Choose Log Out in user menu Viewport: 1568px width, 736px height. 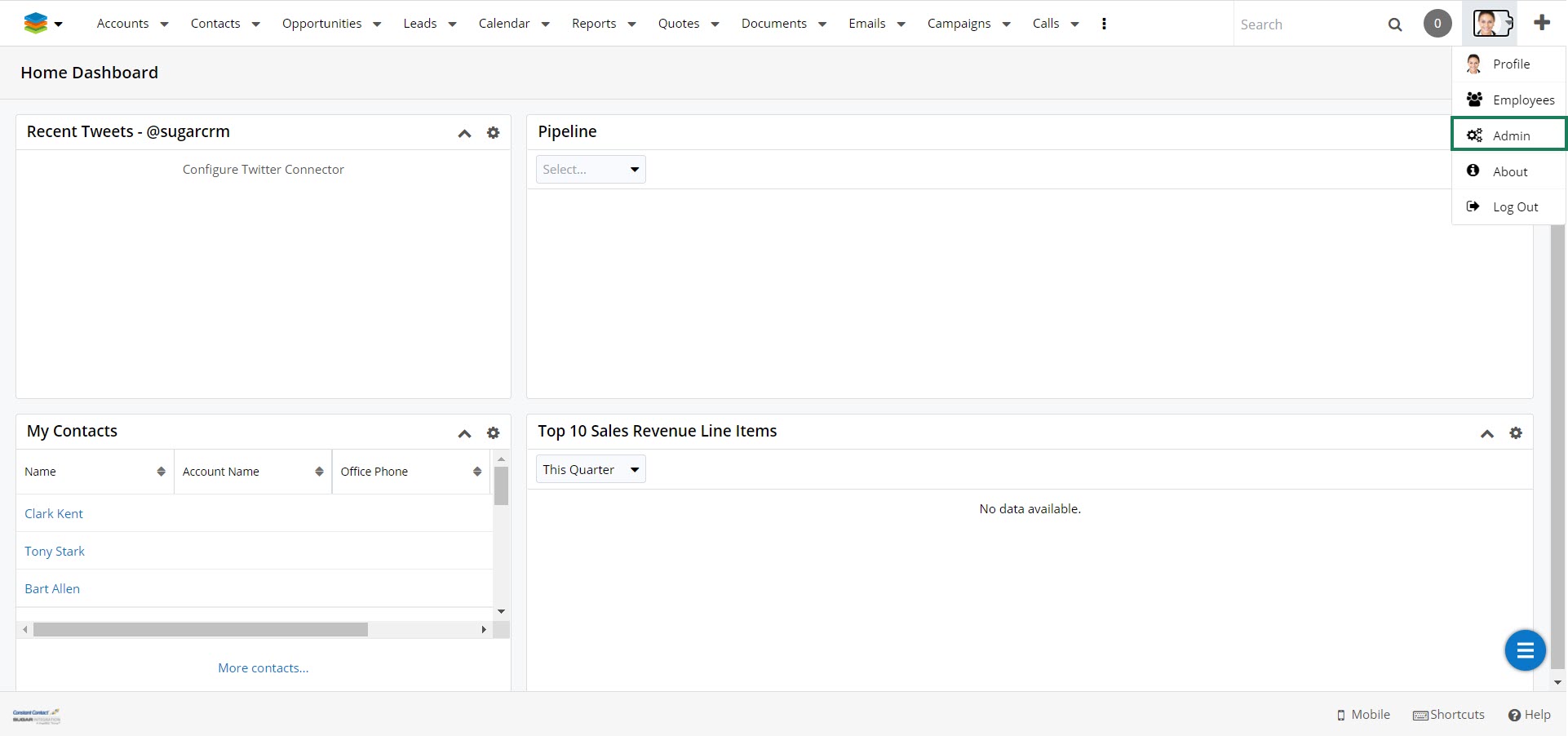[x=1514, y=207]
